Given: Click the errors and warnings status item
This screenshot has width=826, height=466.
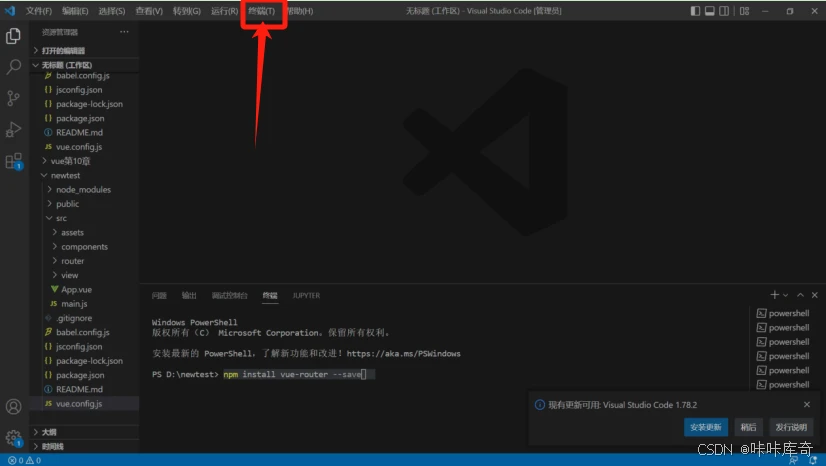Looking at the screenshot, I should point(25,460).
